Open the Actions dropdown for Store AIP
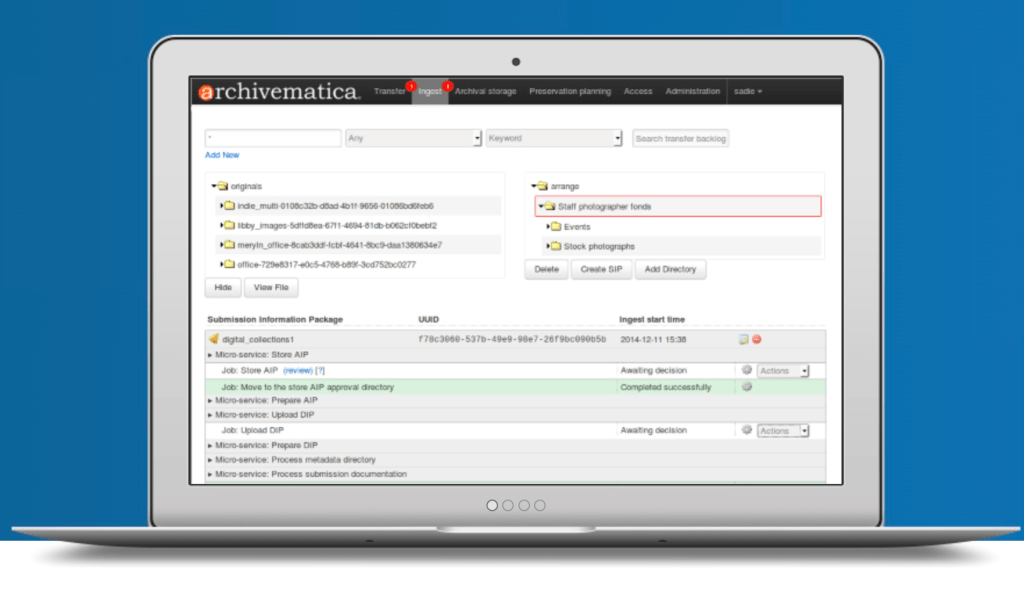This screenshot has width=1024, height=593. [x=783, y=371]
